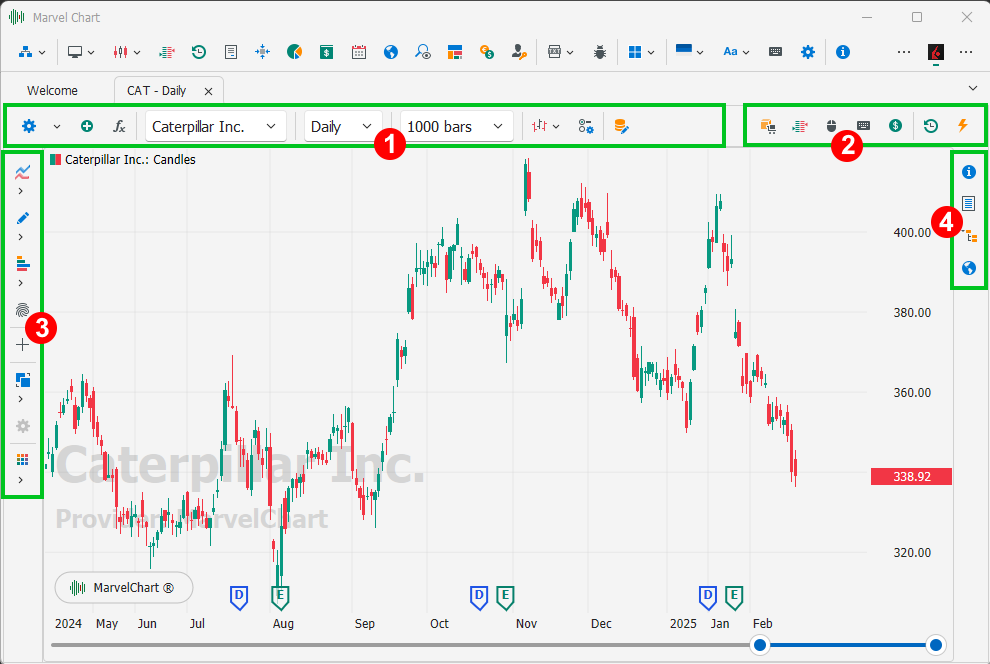The image size is (990, 664).
Task: Open the tab list chevron at tab bar end
Action: (x=973, y=88)
